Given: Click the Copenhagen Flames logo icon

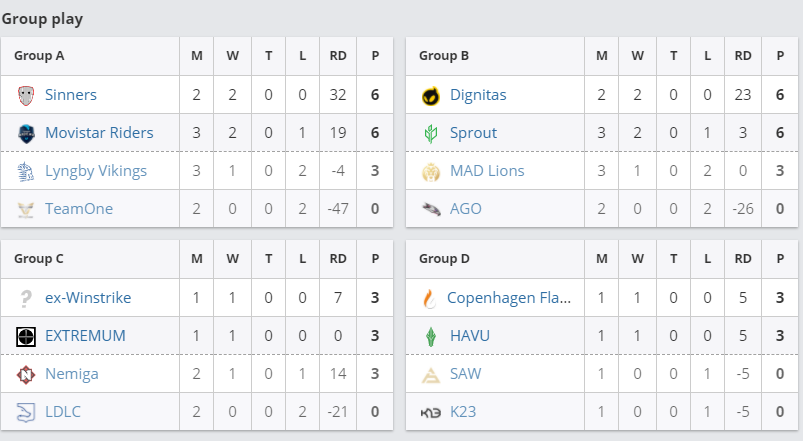Looking at the screenshot, I should pyautogui.click(x=431, y=297).
